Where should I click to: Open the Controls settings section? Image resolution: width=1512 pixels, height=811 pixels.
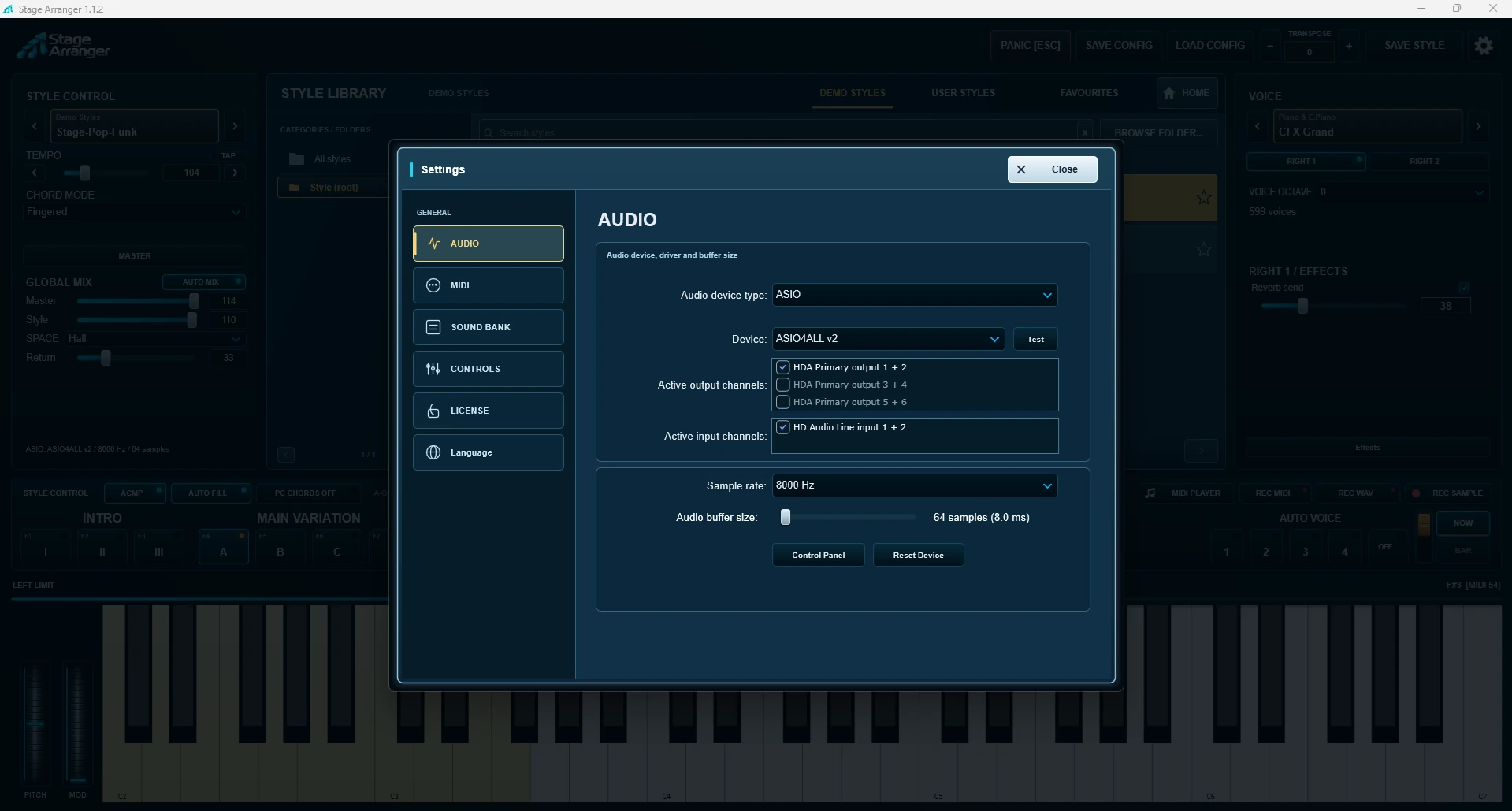tap(488, 369)
